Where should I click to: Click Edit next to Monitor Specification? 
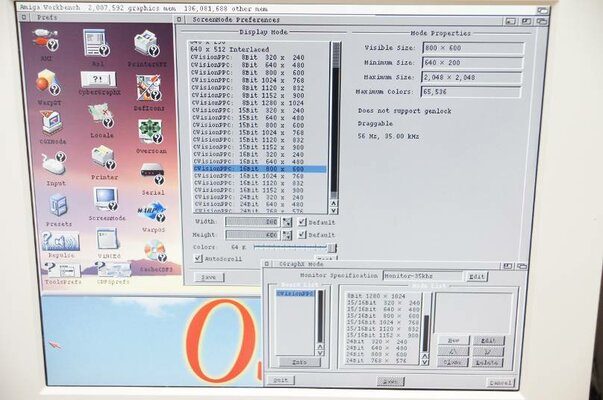[478, 277]
